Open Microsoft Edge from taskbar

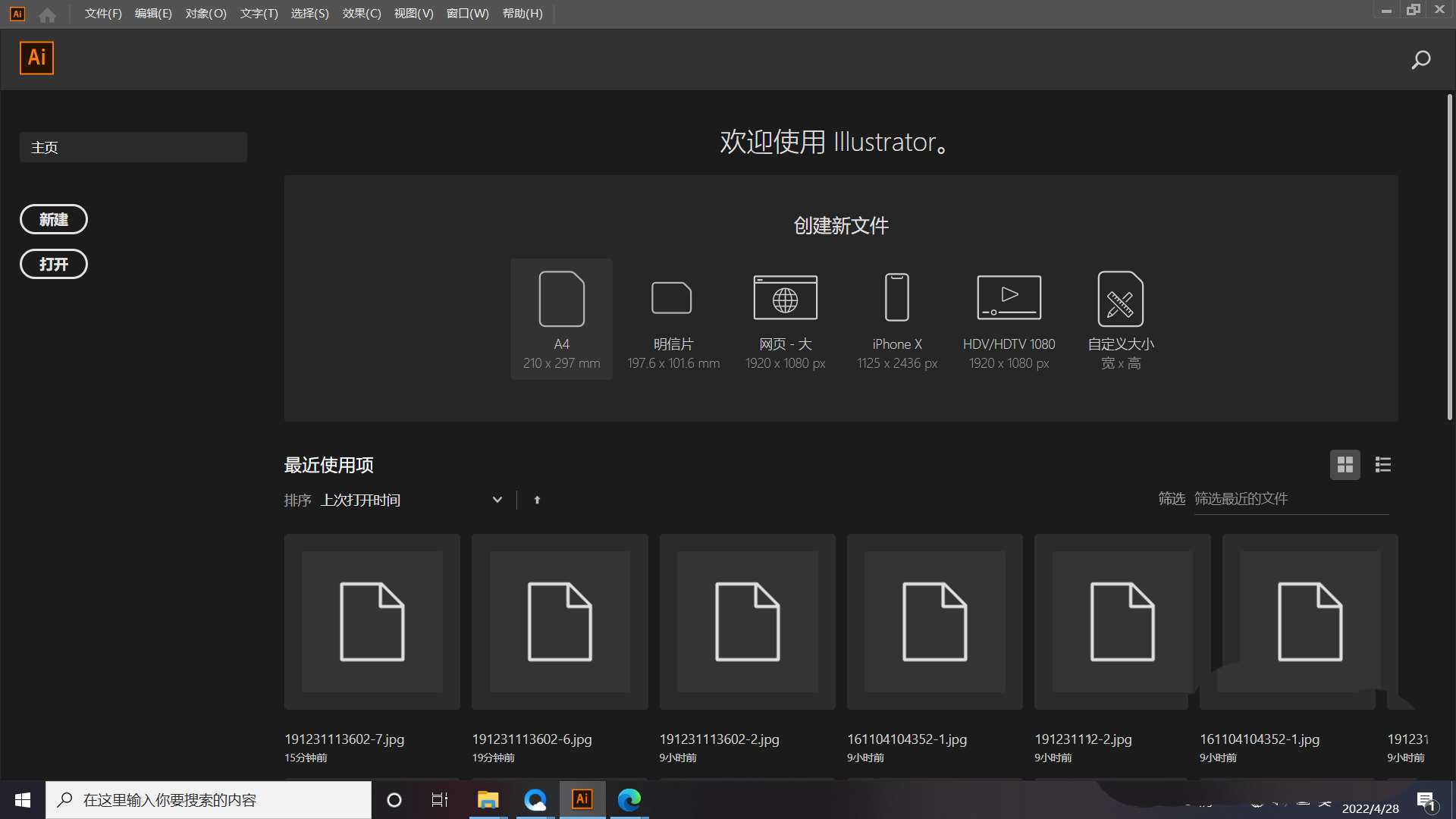coord(629,800)
